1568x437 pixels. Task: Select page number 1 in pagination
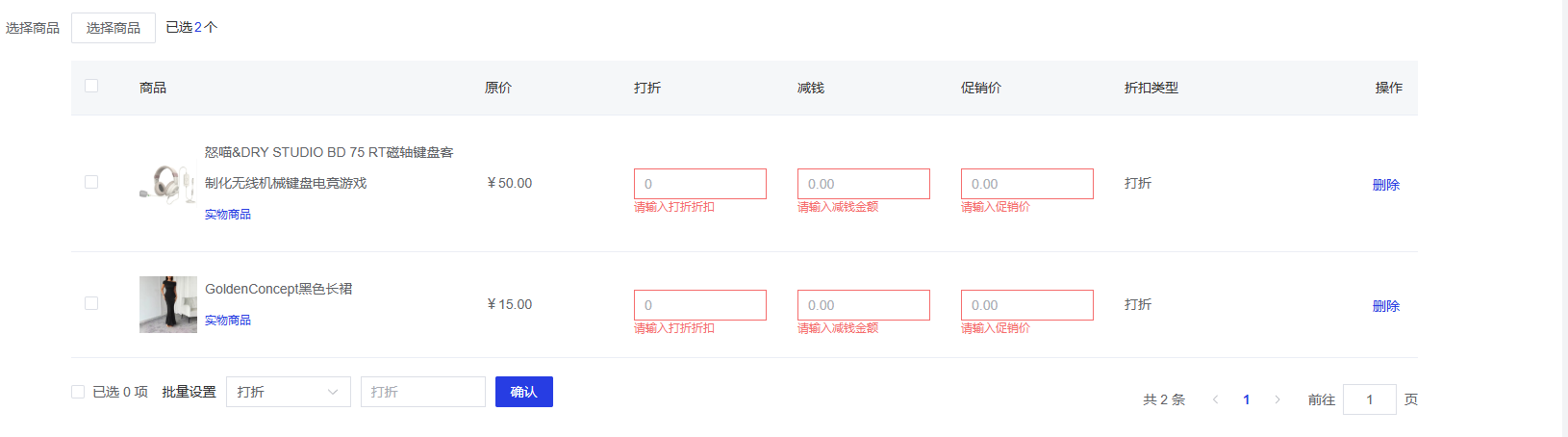1247,399
